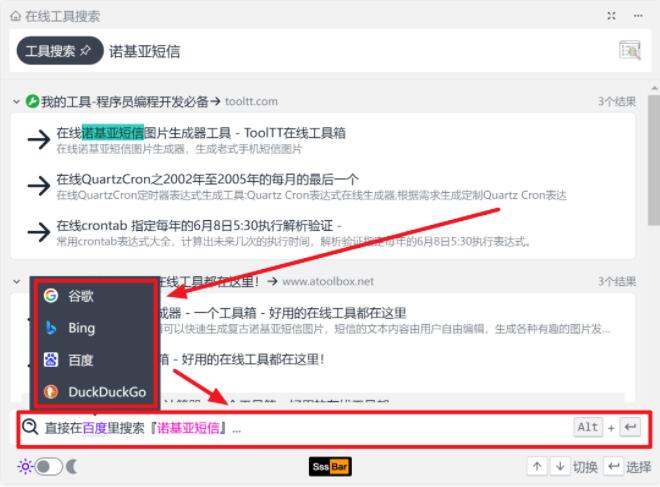Click the Enter key icon next to 选择

click(613, 466)
